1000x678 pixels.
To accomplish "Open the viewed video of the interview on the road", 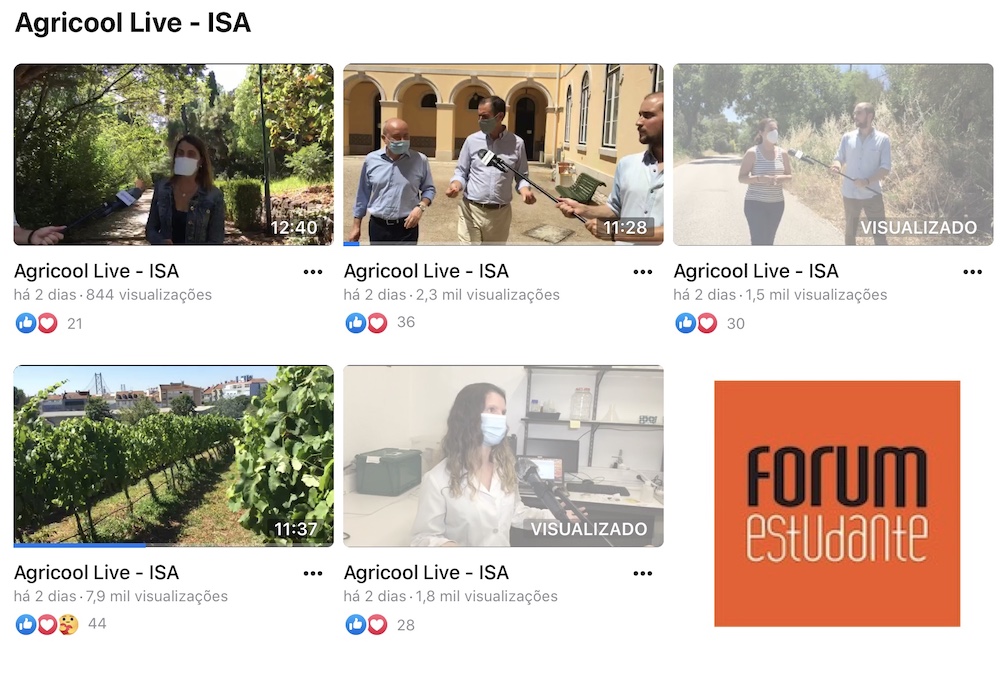I will coord(833,154).
